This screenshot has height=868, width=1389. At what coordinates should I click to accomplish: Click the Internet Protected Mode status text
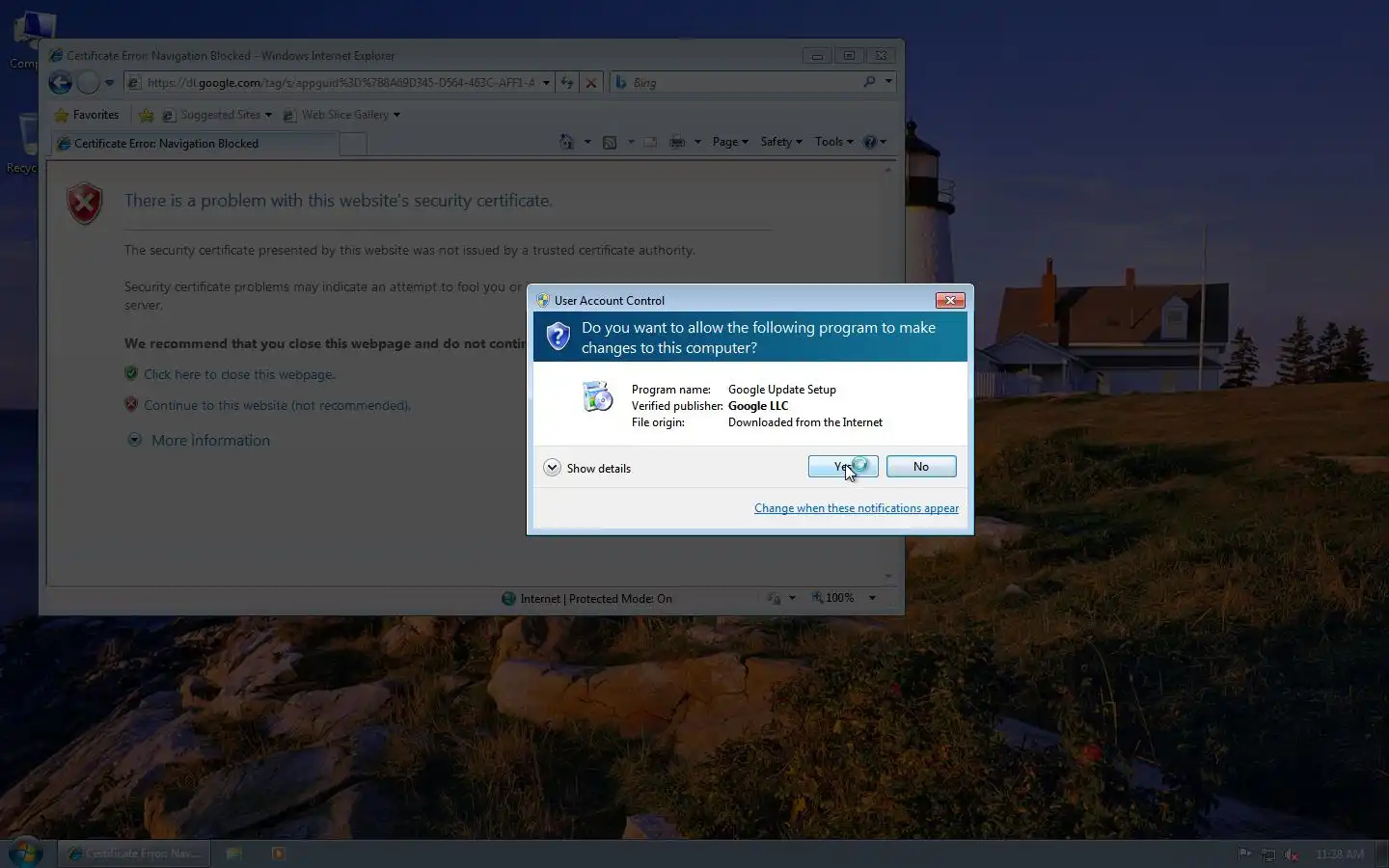coord(596,599)
